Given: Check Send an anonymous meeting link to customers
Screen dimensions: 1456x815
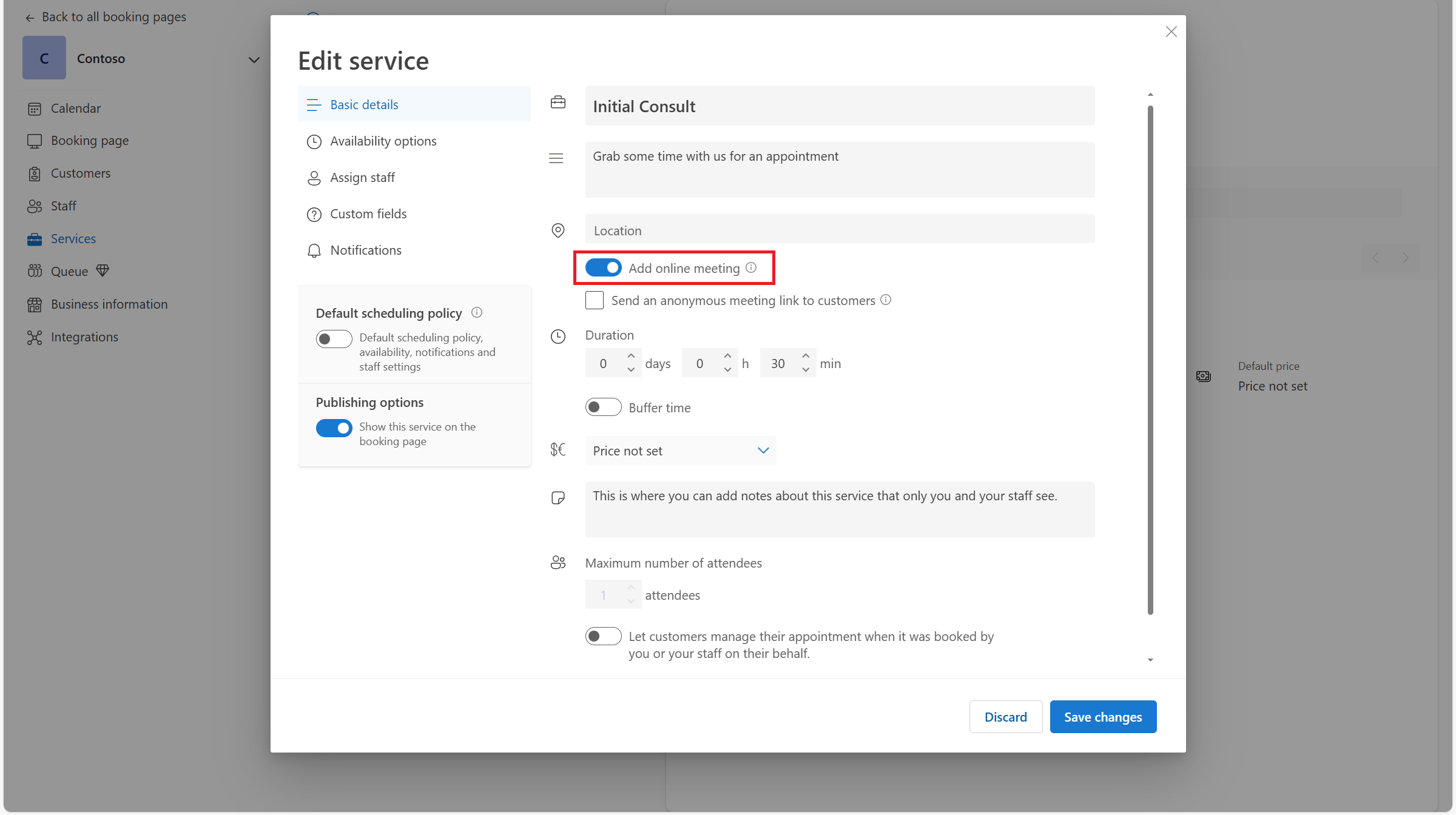Looking at the screenshot, I should tap(595, 300).
